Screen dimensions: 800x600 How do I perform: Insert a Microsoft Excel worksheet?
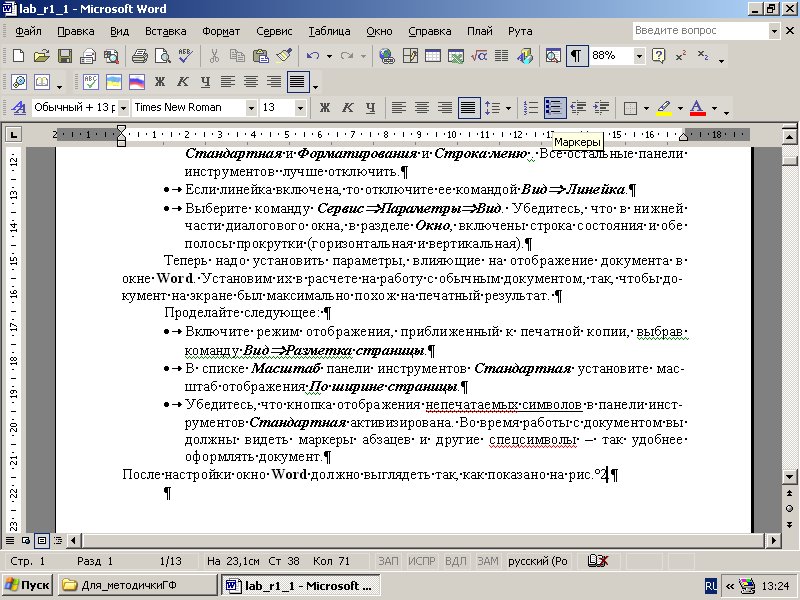click(456, 56)
